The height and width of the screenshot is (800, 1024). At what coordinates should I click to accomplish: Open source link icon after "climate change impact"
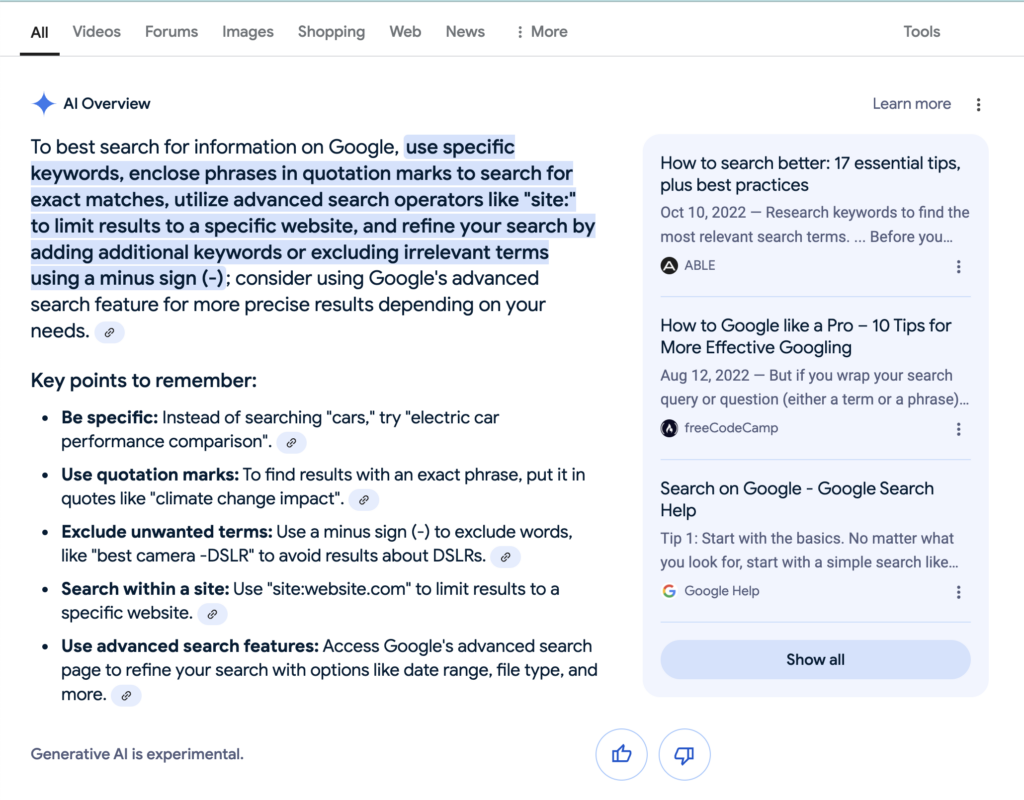(364, 500)
